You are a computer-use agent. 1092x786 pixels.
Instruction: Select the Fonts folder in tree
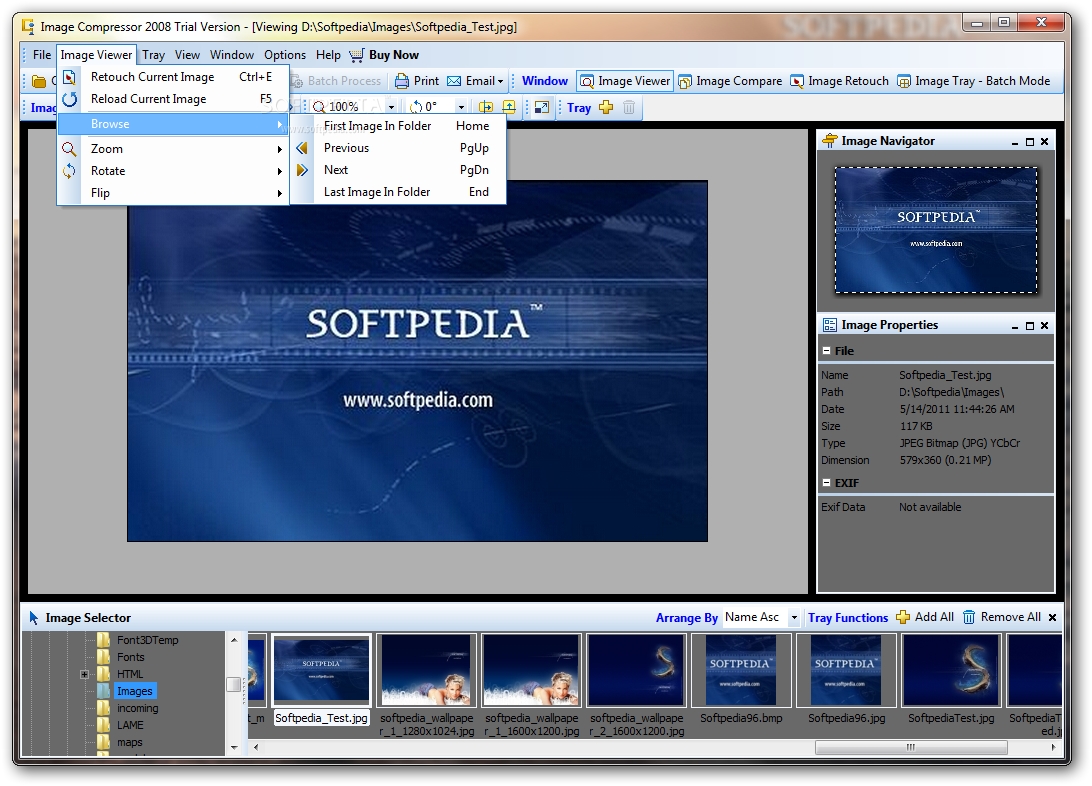point(130,657)
